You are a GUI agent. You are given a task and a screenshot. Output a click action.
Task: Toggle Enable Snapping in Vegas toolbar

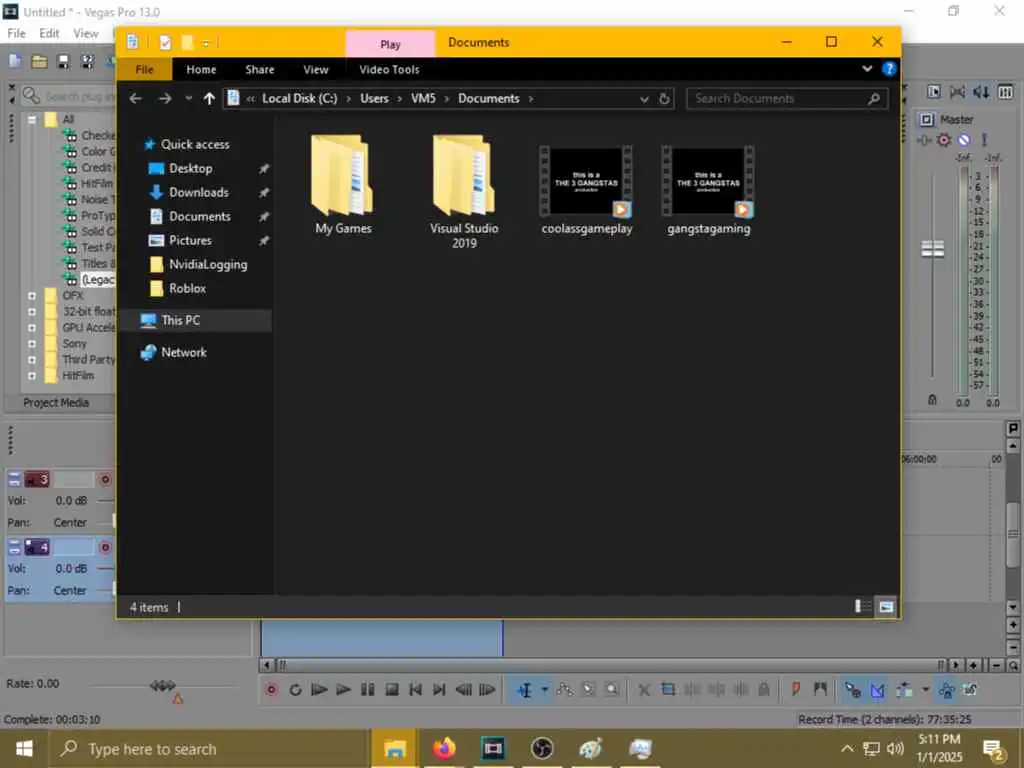point(853,690)
